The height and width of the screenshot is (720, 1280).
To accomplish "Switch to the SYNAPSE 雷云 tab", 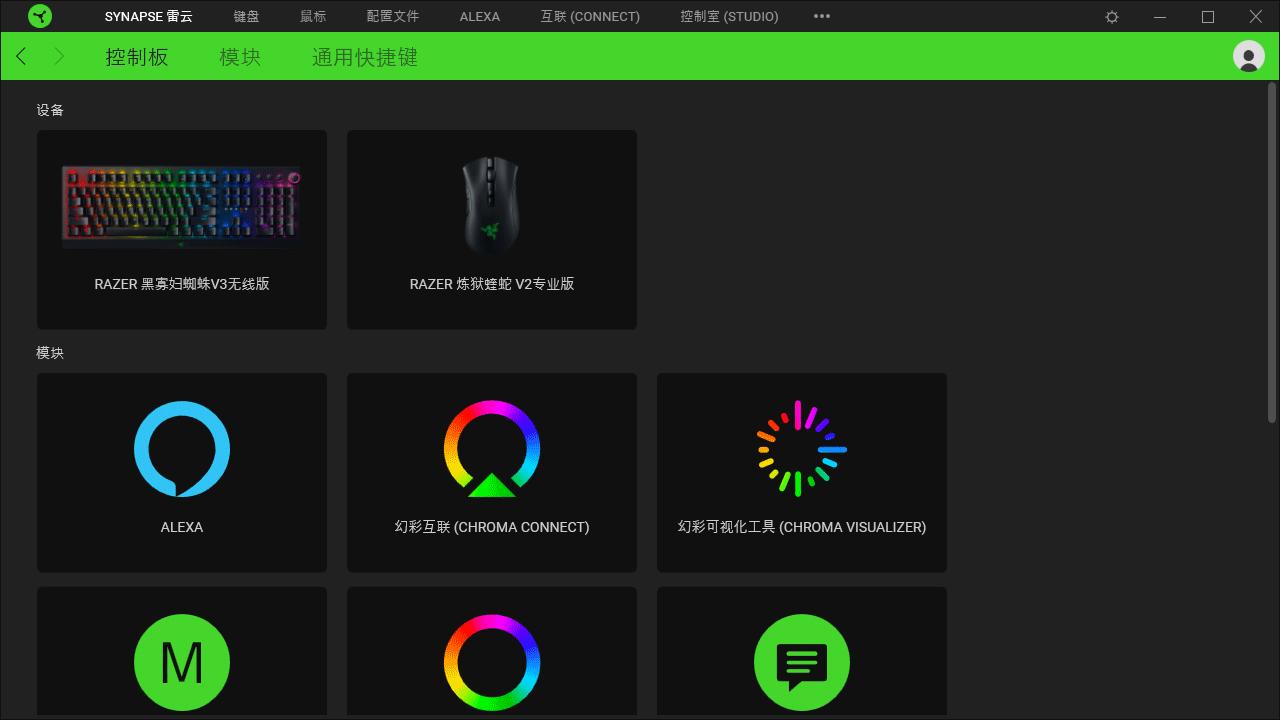I will coord(149,17).
